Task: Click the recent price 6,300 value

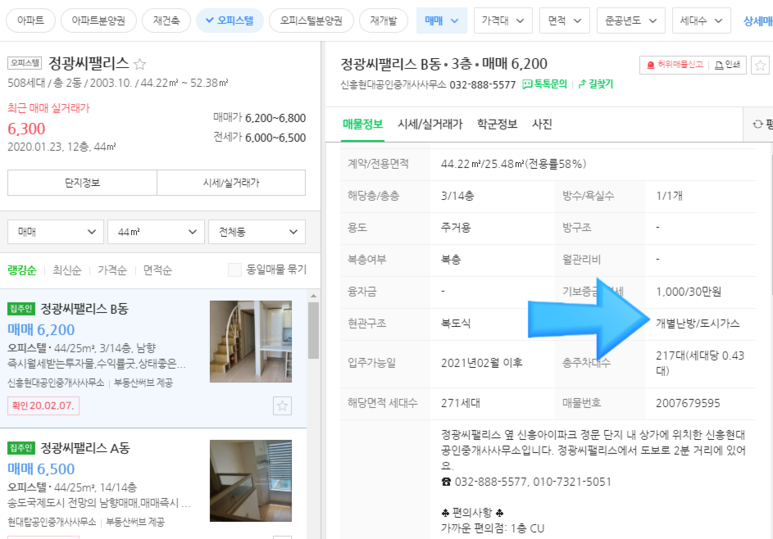Action: coord(26,129)
